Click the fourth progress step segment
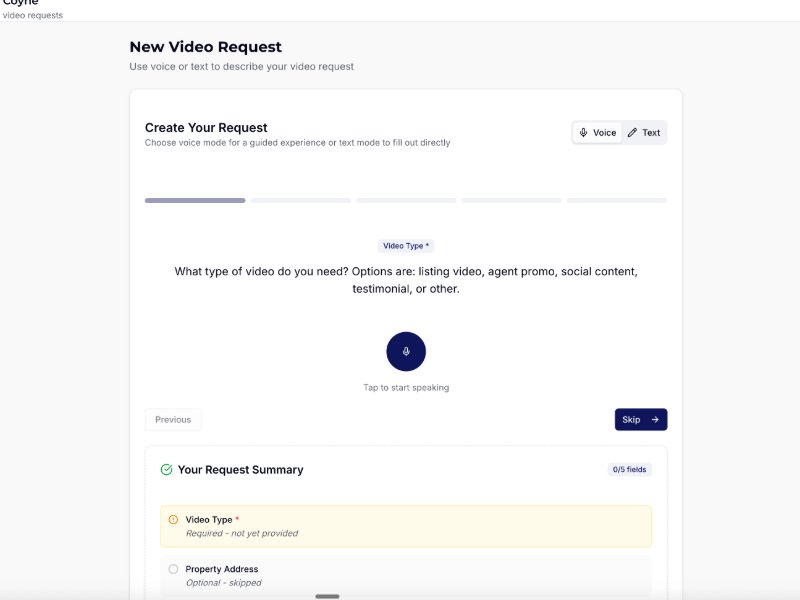The width and height of the screenshot is (800, 600). pyautogui.click(x=511, y=200)
